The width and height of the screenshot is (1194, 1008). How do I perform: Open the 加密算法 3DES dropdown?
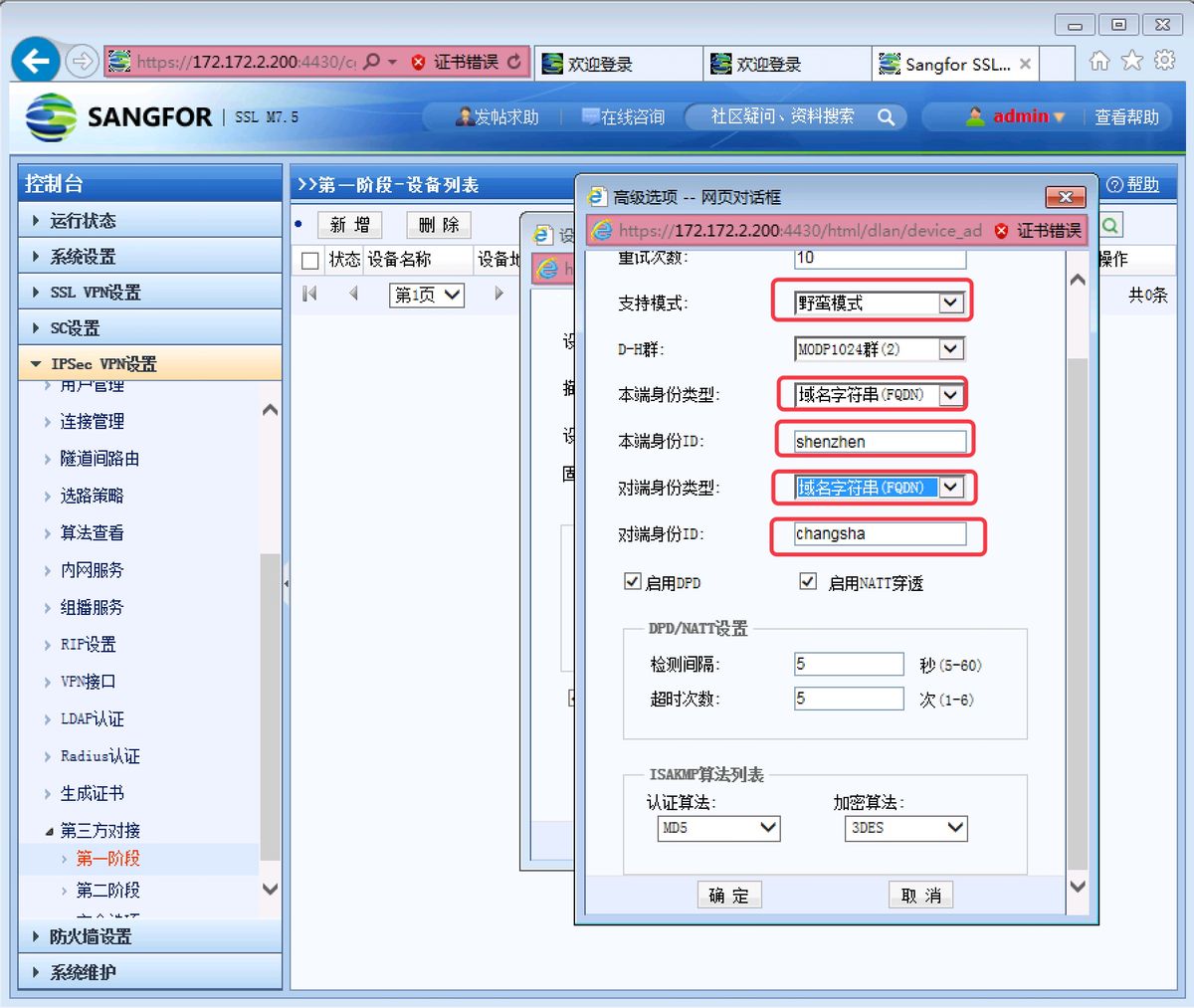[x=906, y=828]
